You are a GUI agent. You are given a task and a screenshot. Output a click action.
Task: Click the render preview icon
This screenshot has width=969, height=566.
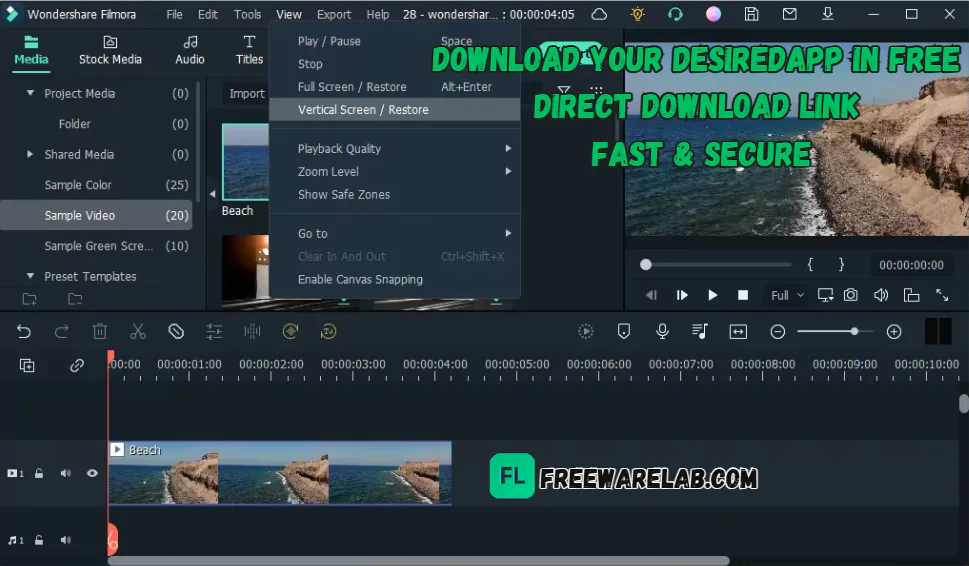tap(585, 332)
